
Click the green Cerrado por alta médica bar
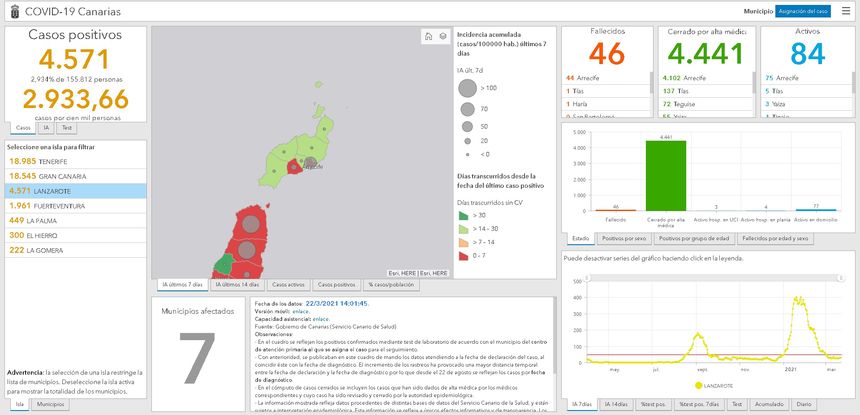coord(665,175)
